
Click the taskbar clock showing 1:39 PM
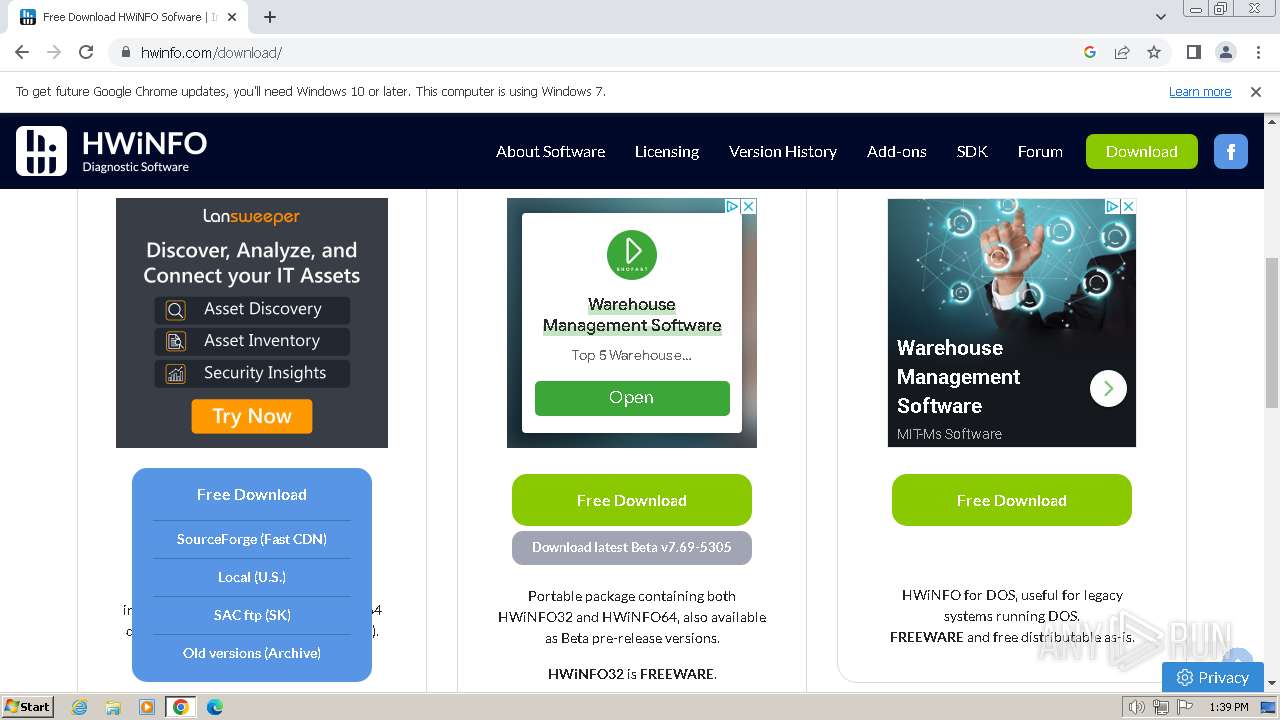tap(1228, 707)
